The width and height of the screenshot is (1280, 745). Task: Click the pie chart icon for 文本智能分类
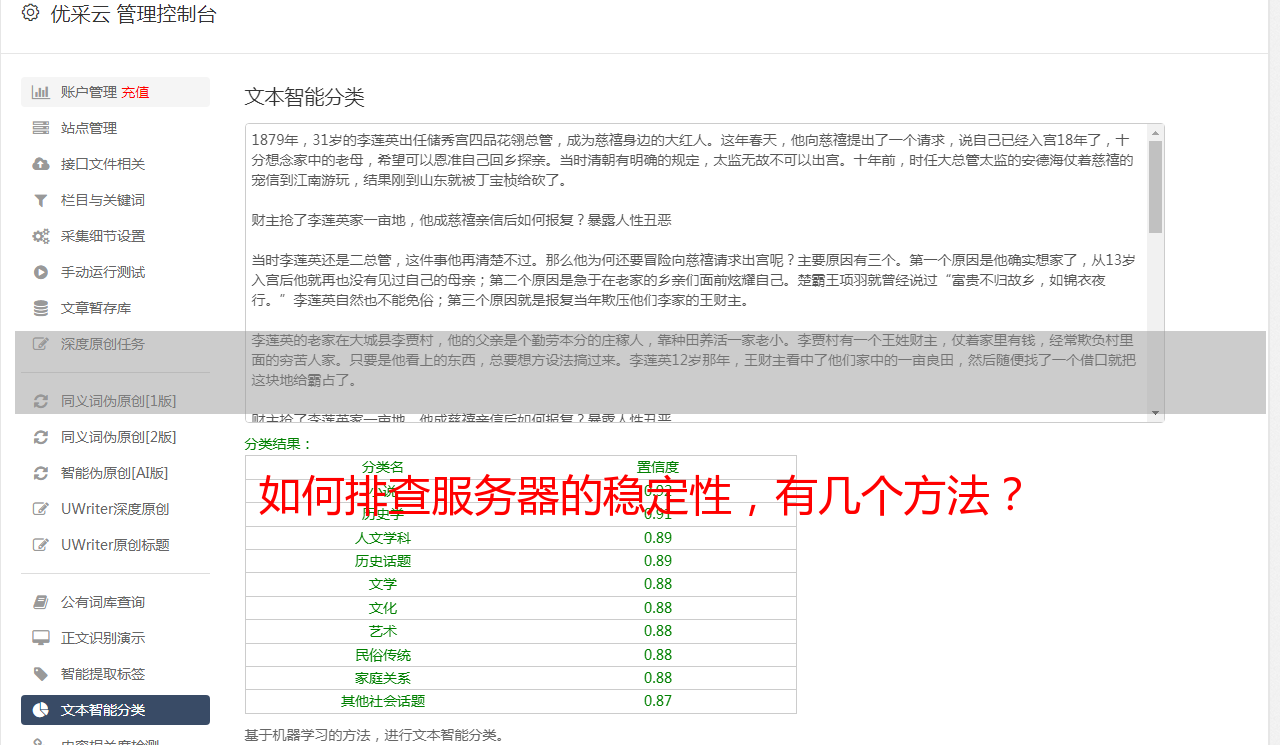pos(41,710)
